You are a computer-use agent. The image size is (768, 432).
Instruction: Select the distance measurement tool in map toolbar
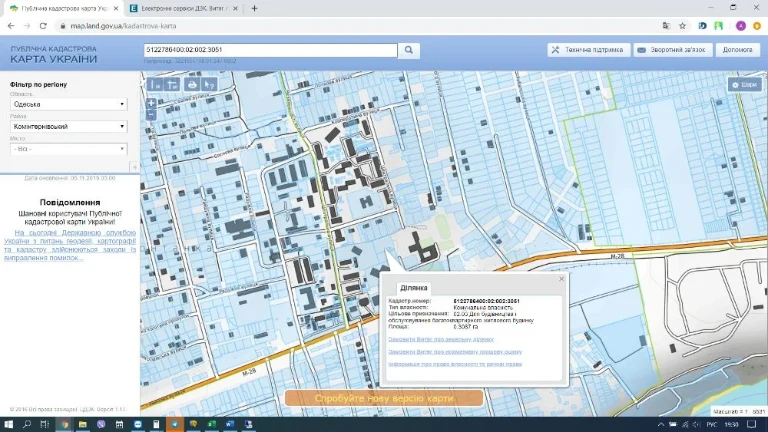(x=155, y=85)
